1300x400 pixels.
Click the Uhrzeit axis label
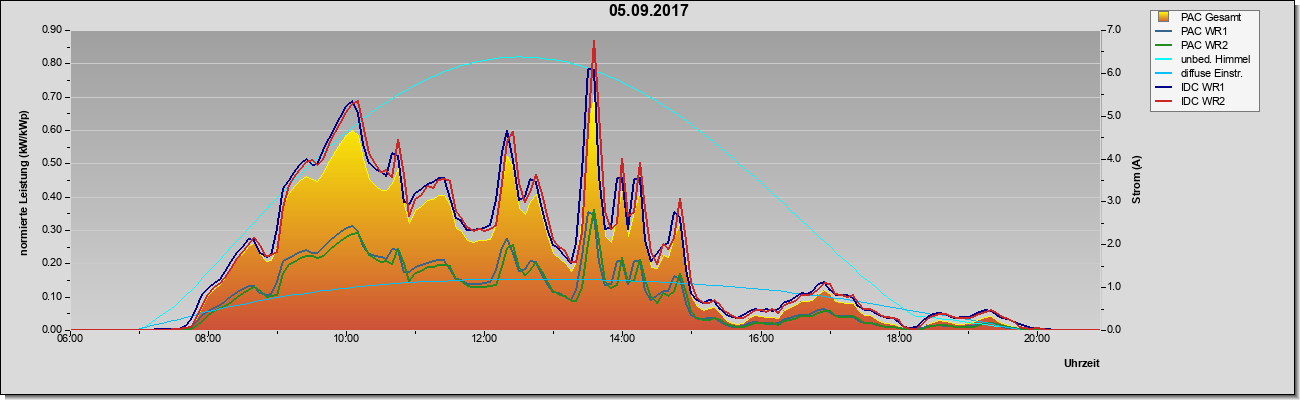pyautogui.click(x=1081, y=364)
